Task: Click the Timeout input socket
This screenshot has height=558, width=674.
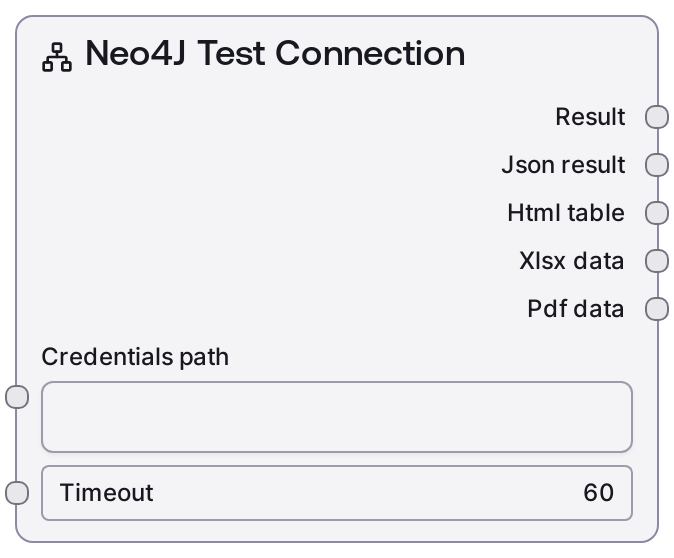Action: (17, 493)
